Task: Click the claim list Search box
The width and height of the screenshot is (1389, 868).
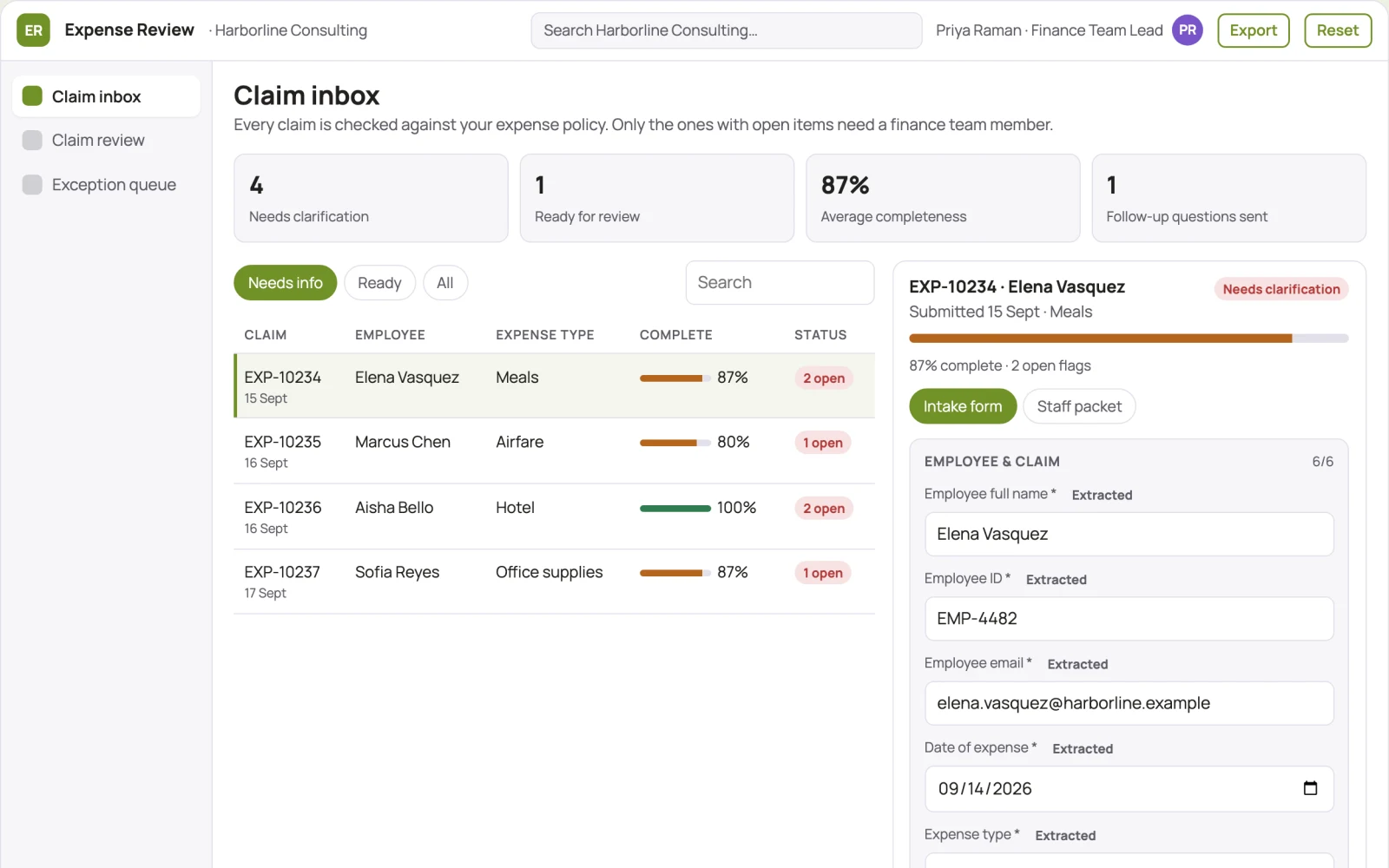Action: click(x=780, y=283)
